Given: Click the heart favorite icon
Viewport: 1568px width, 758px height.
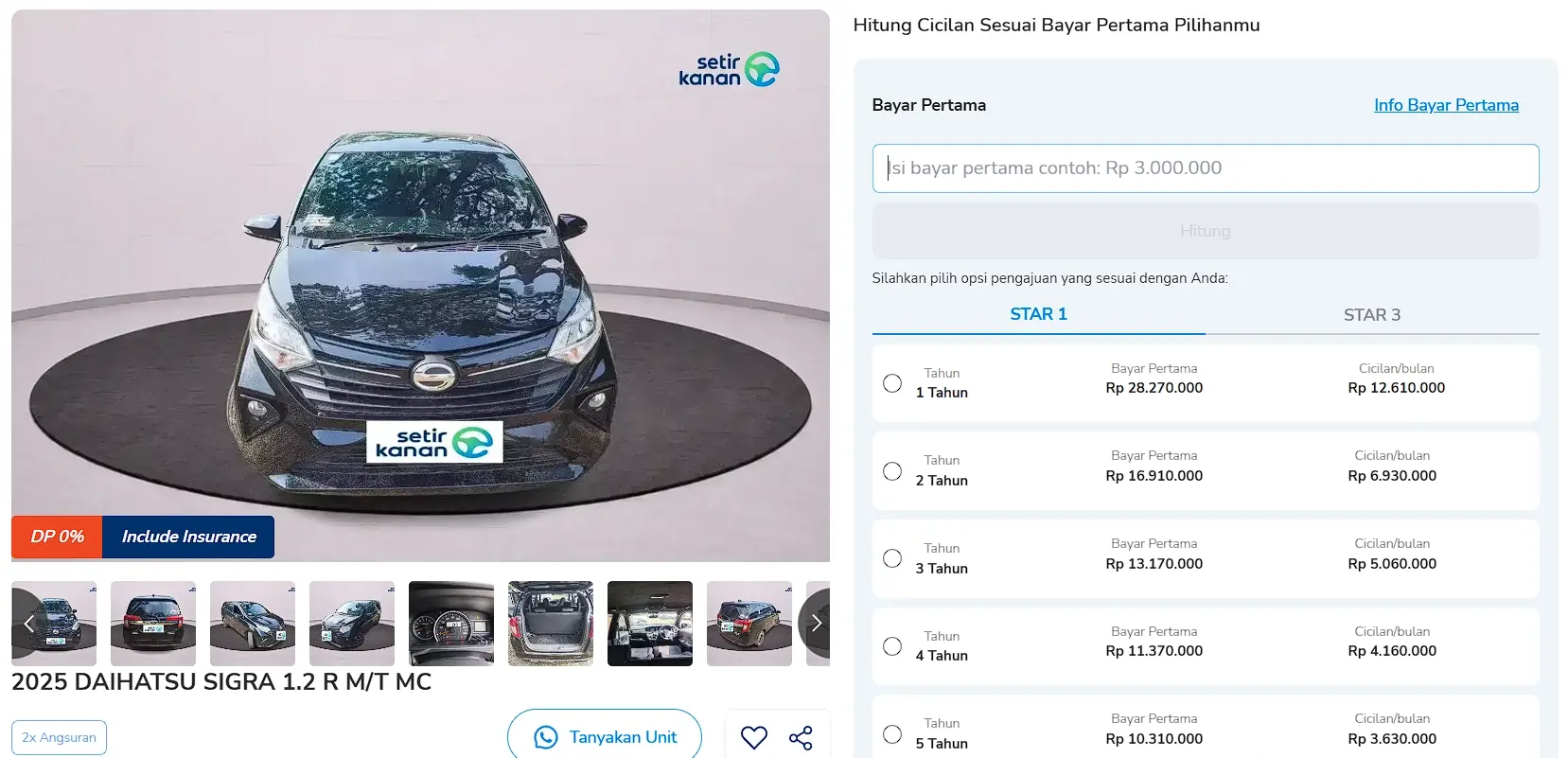Looking at the screenshot, I should tap(753, 737).
